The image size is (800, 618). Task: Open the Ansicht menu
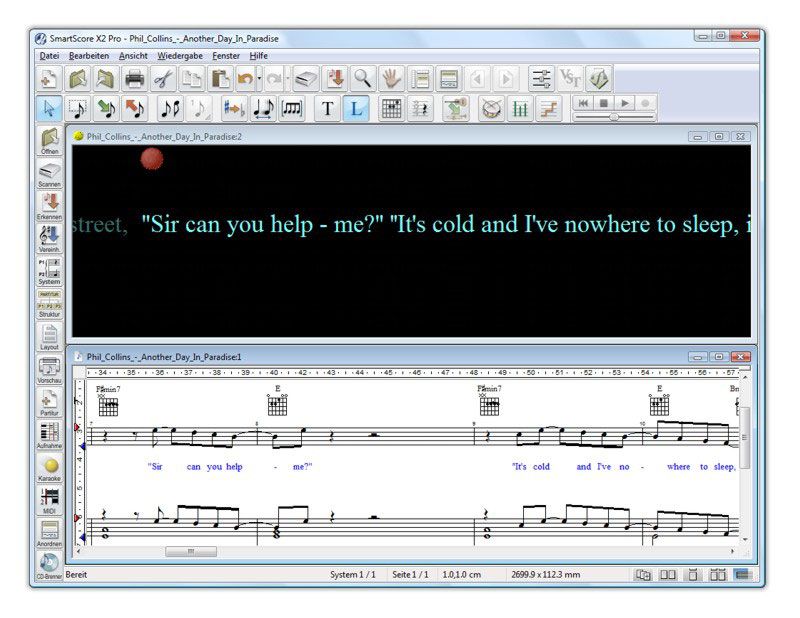click(133, 56)
